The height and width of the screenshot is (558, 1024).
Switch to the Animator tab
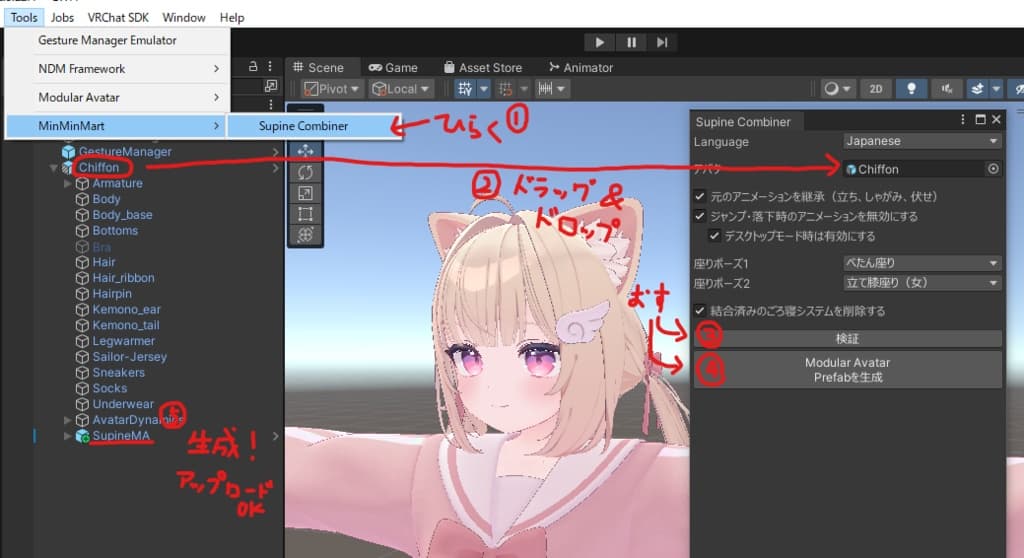(x=581, y=67)
